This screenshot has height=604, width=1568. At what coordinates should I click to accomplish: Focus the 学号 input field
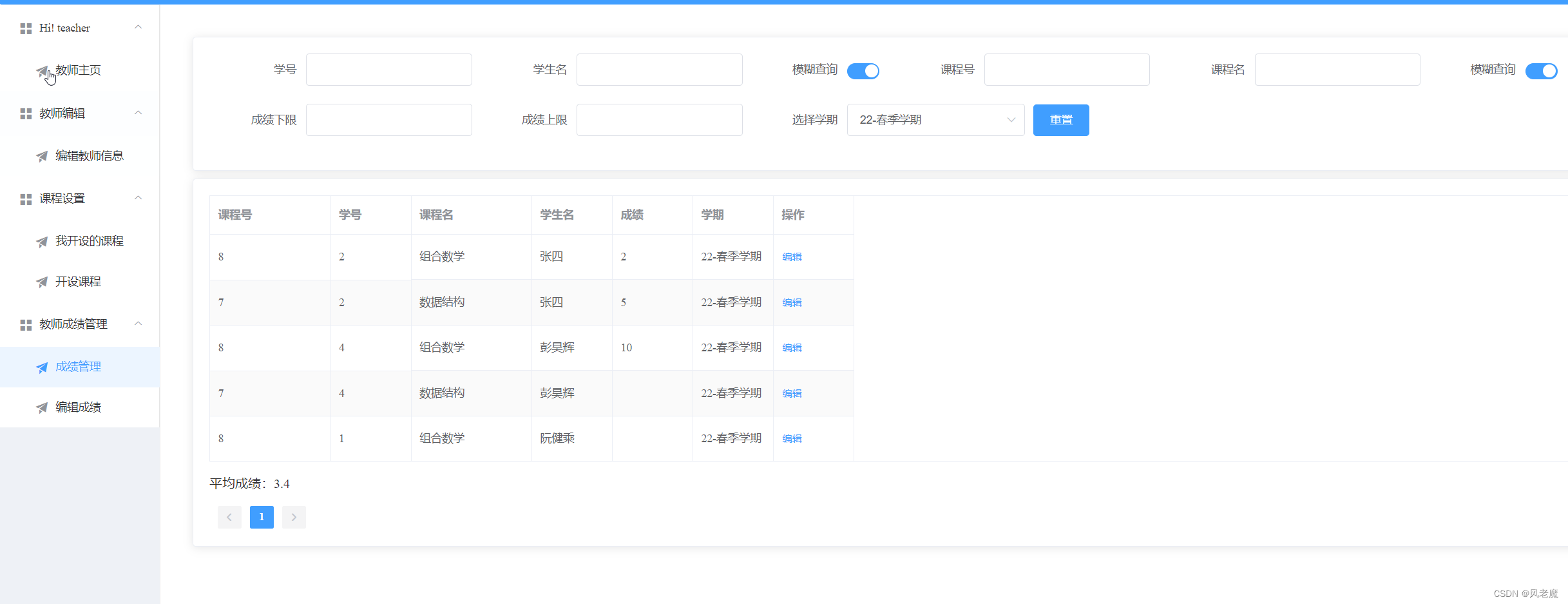389,70
